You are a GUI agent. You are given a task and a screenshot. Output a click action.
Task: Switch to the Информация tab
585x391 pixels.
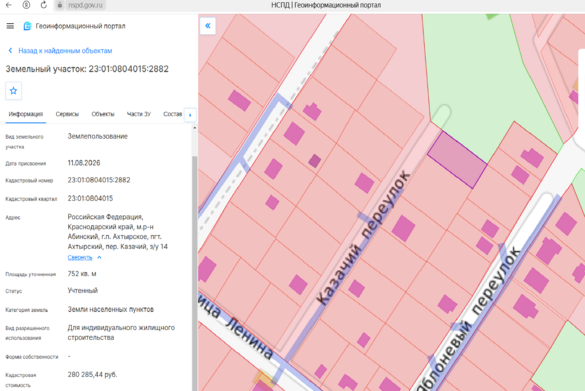26,114
